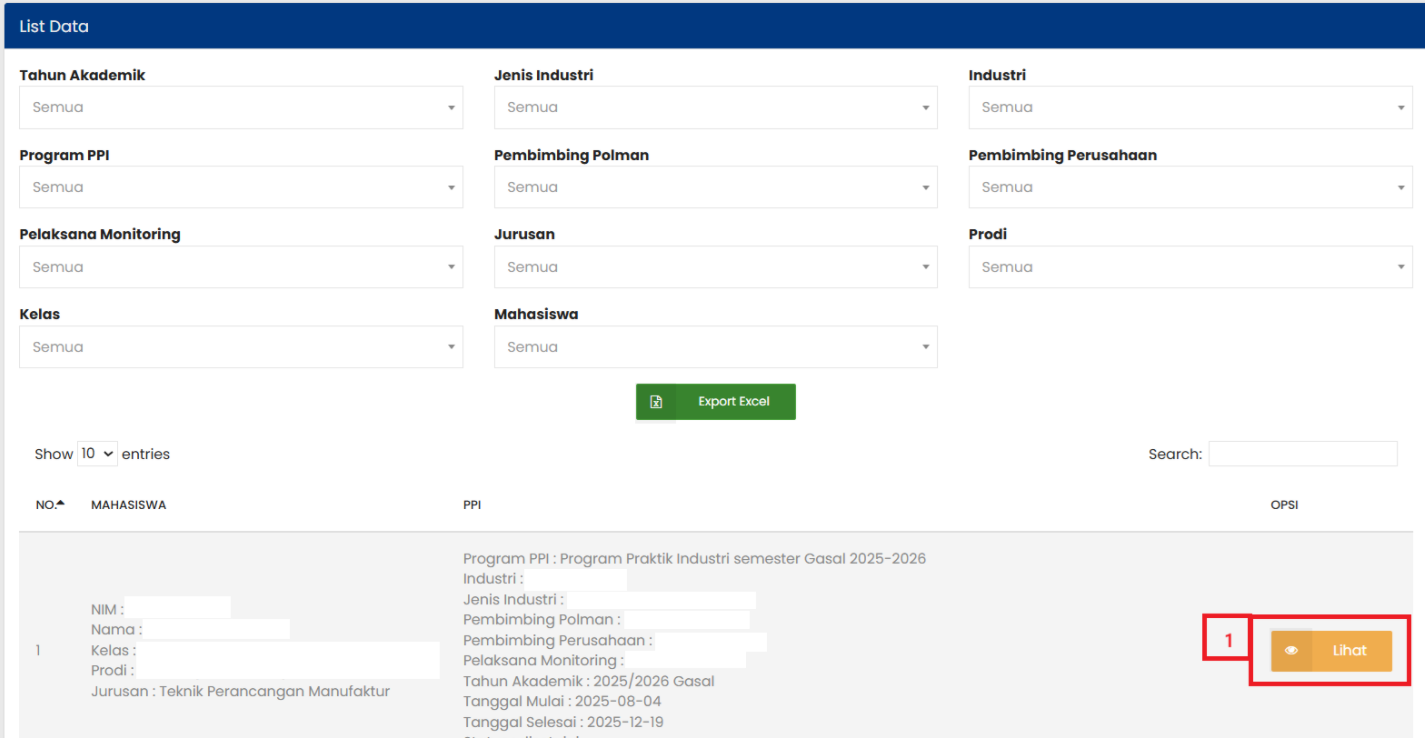The image size is (1425, 738).
Task: Expand the Kelas filter dropdown
Action: pos(241,347)
